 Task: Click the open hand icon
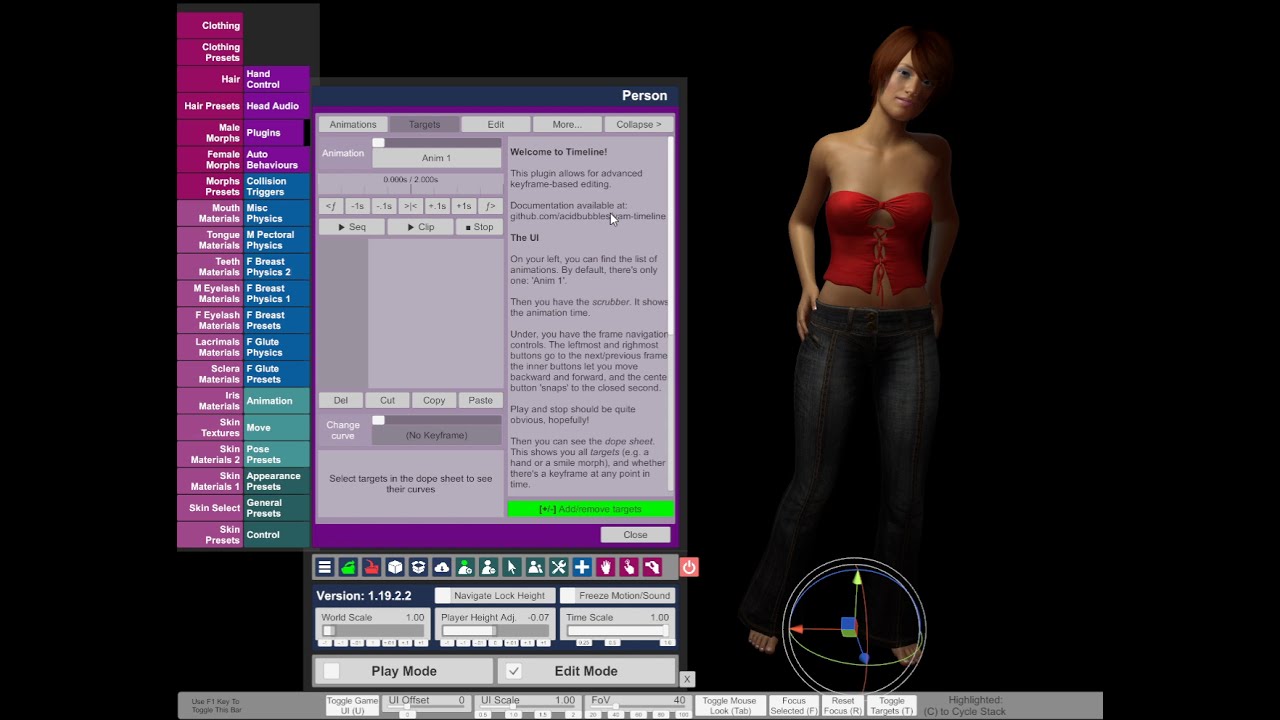tap(605, 567)
